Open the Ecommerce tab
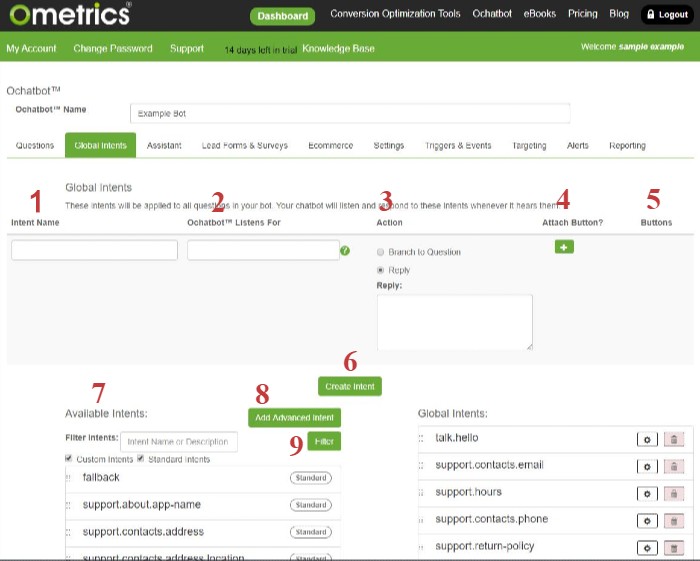This screenshot has height=561, width=700. point(330,145)
